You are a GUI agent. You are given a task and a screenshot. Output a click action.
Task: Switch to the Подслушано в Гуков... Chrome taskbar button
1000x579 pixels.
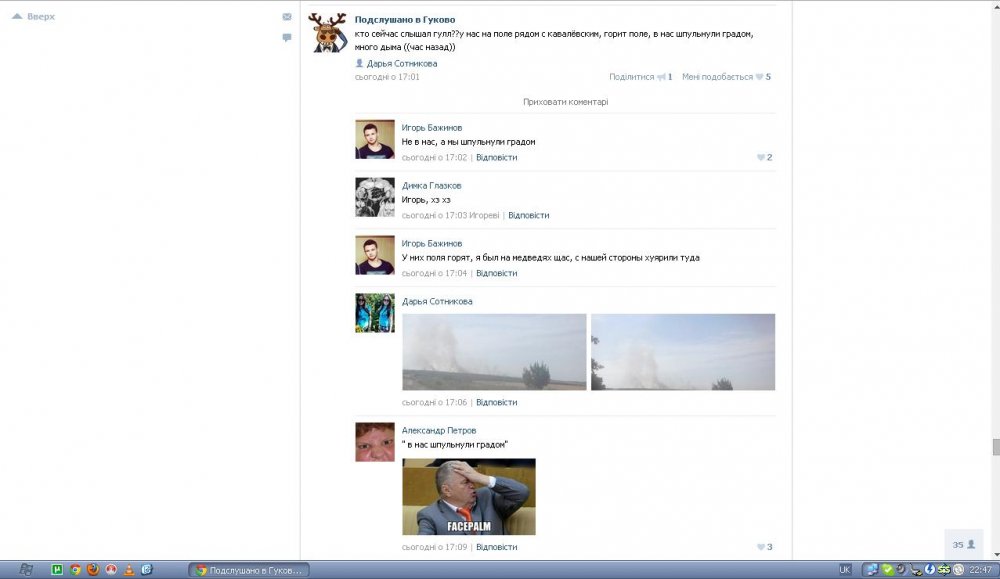click(249, 570)
